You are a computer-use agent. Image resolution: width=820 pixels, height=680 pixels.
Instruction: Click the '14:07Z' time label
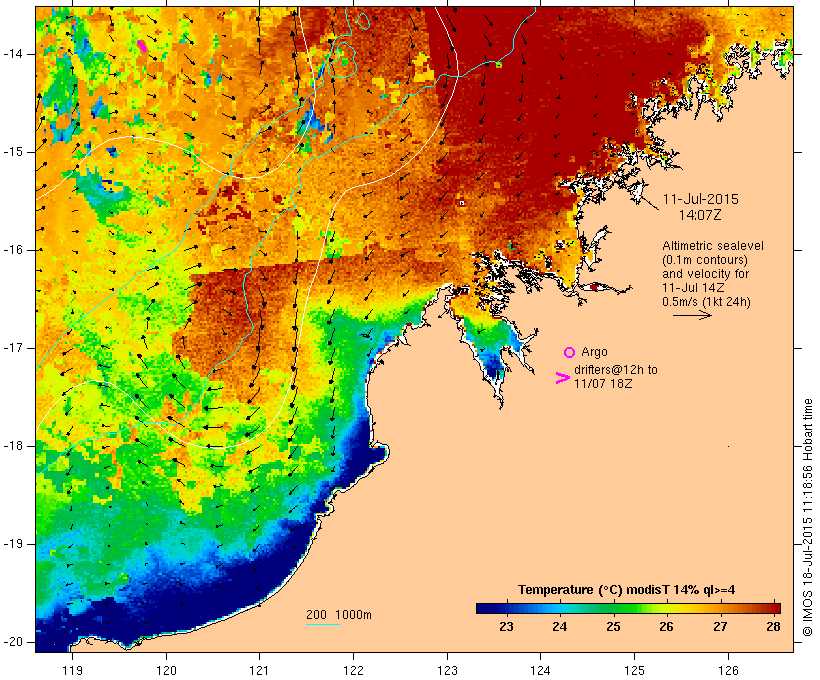pos(700,215)
